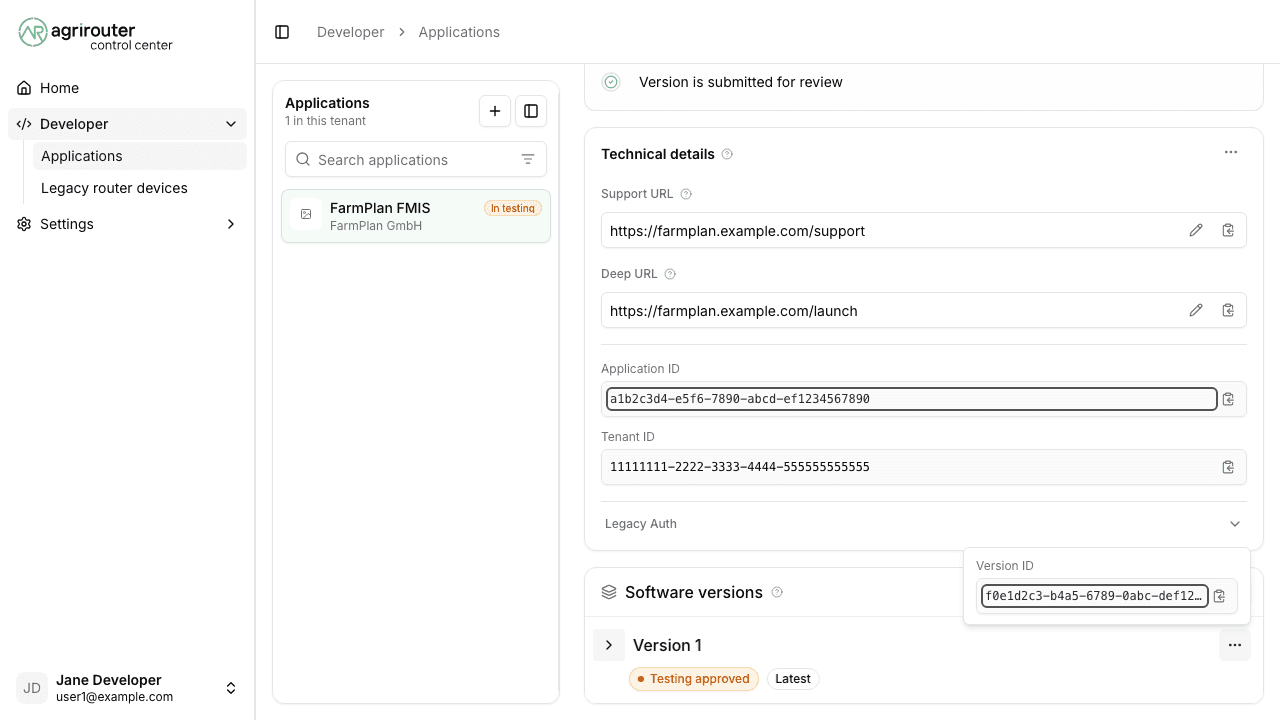The height and width of the screenshot is (720, 1280).
Task: Click the Tenant ID value
Action: (x=740, y=467)
